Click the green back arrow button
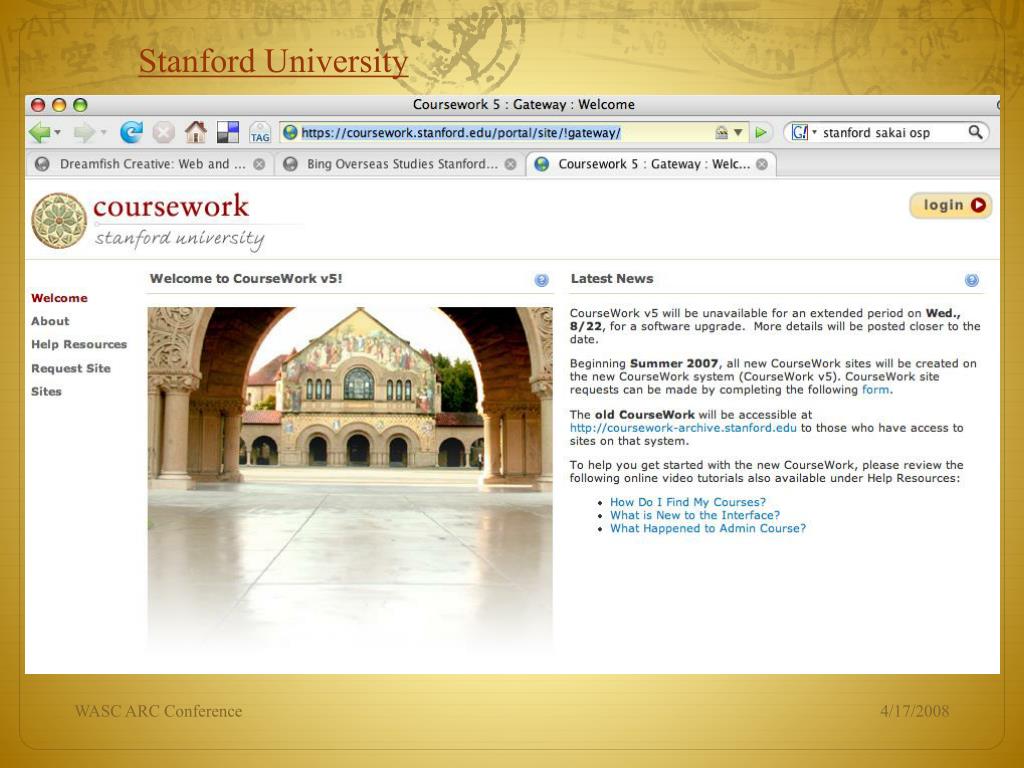Viewport: 1024px width, 768px height. 39,133
